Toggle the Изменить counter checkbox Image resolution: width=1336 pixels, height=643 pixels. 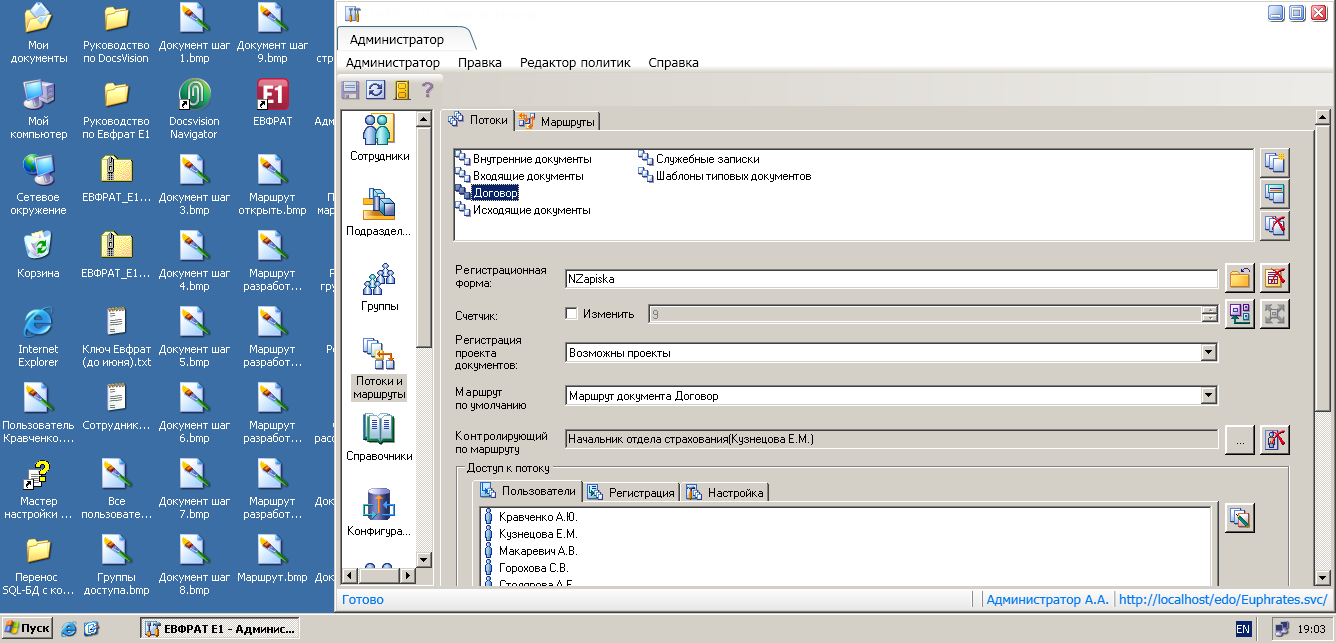tap(572, 314)
